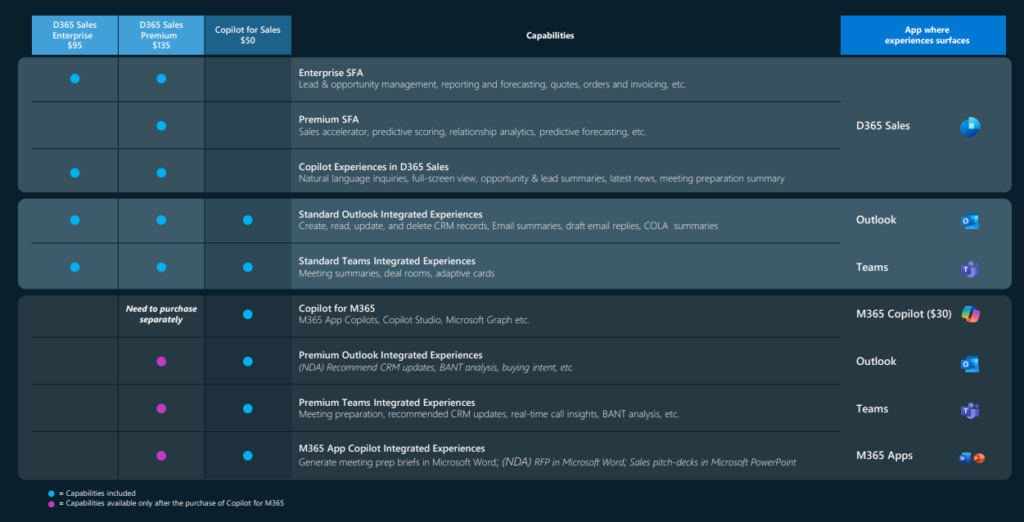1024x522 pixels.
Task: Click the Word icon beside M365 Apps
Action: click(964, 457)
